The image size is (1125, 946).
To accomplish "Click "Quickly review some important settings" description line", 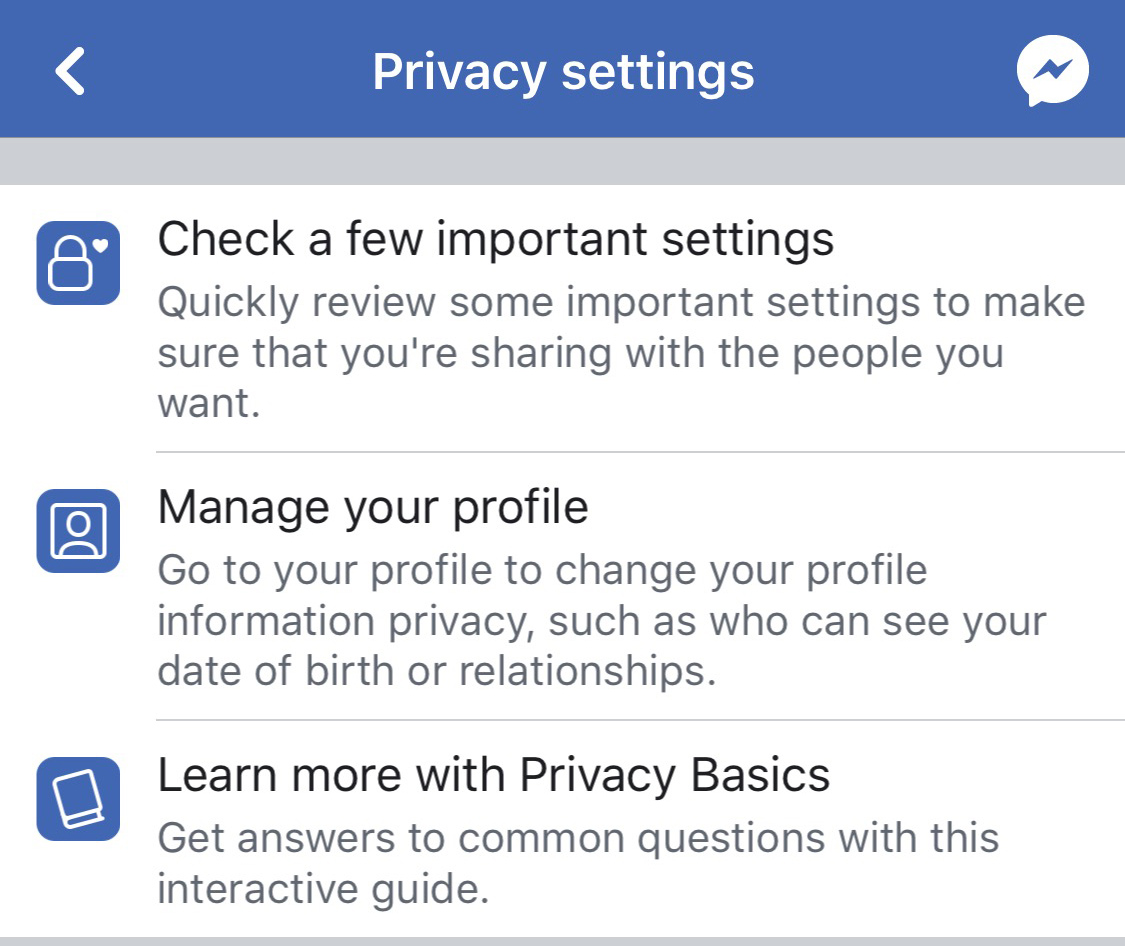I will click(x=621, y=303).
